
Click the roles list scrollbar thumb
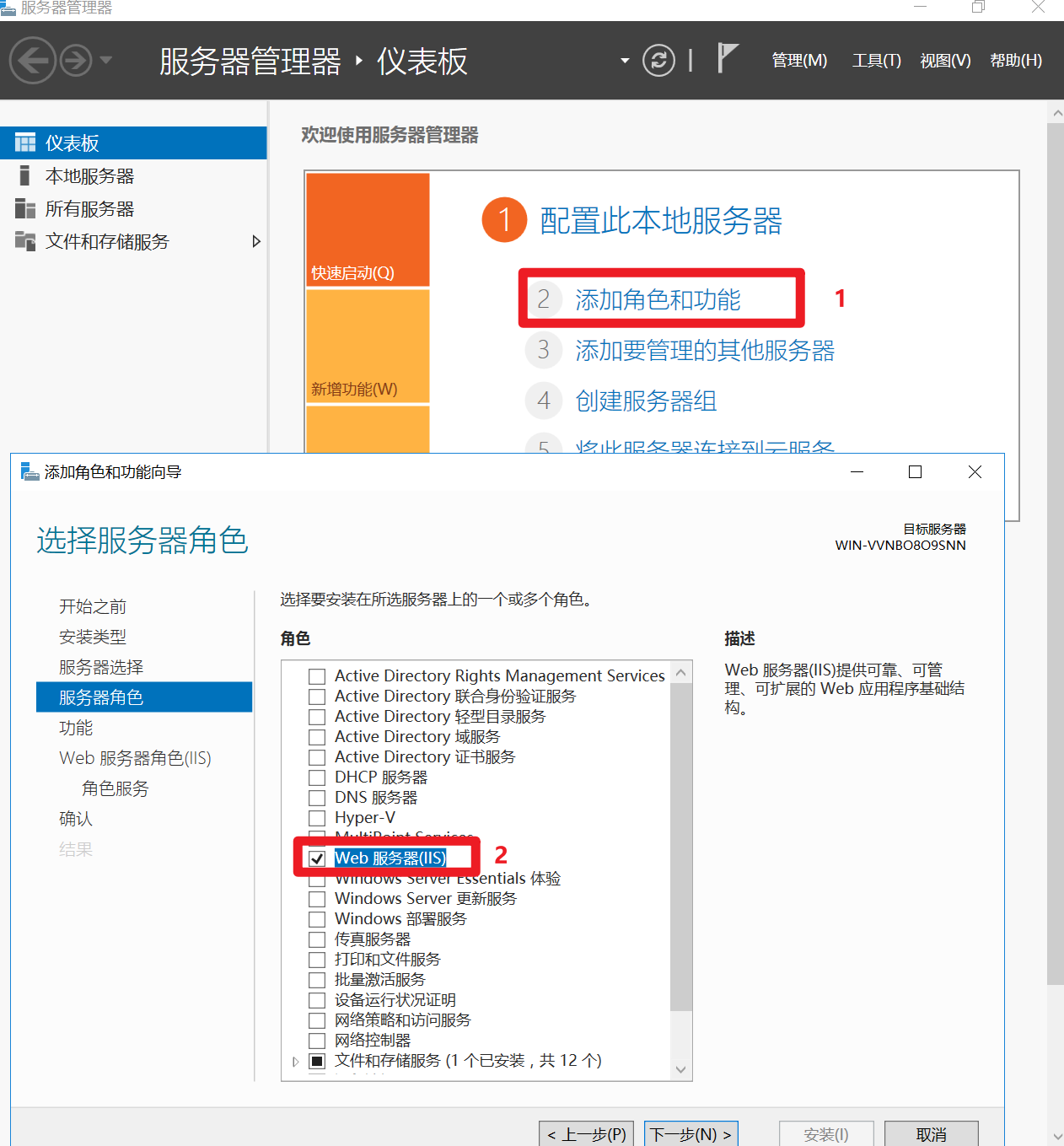point(681,847)
